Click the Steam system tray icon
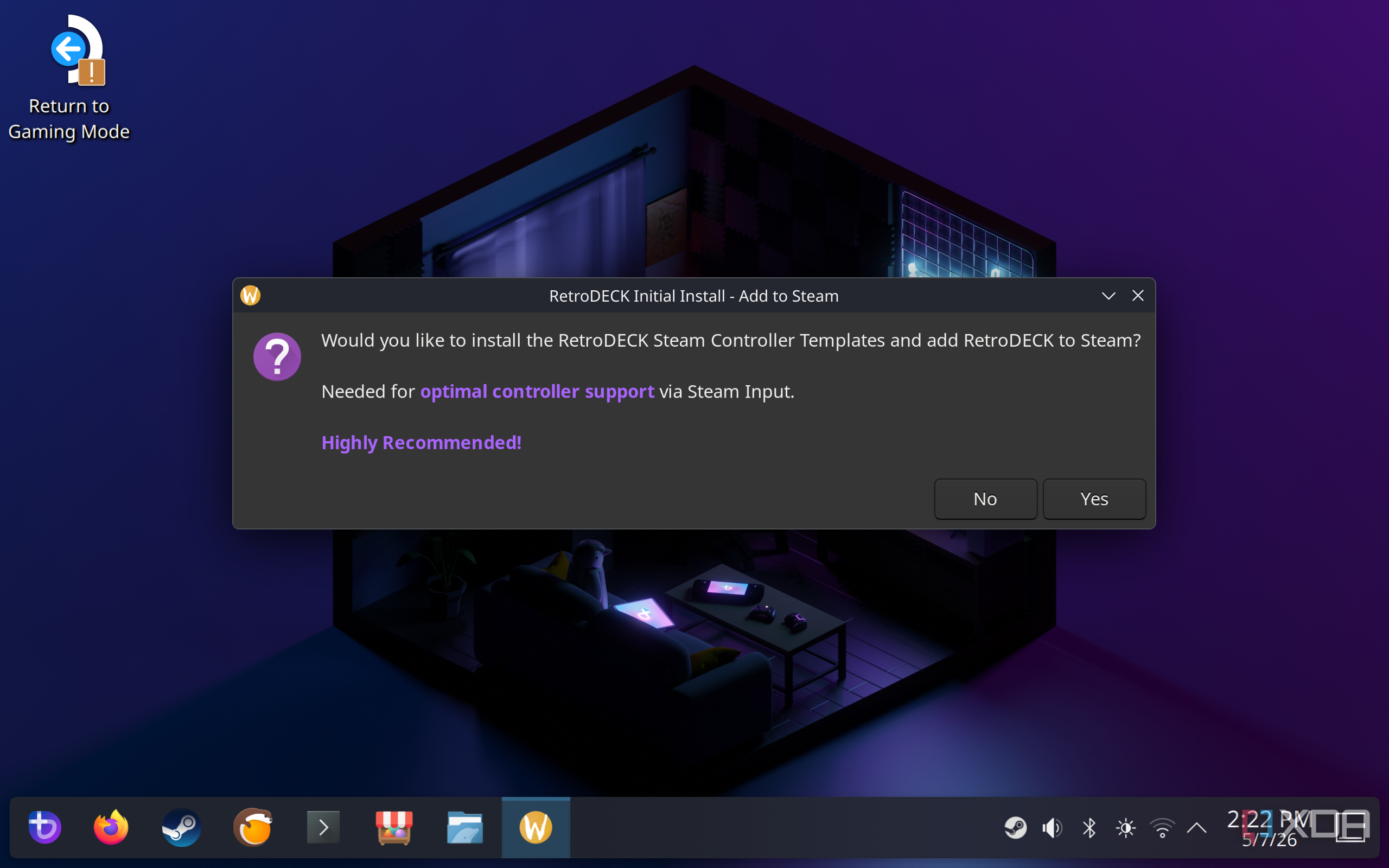Image resolution: width=1389 pixels, height=868 pixels. click(x=1015, y=828)
